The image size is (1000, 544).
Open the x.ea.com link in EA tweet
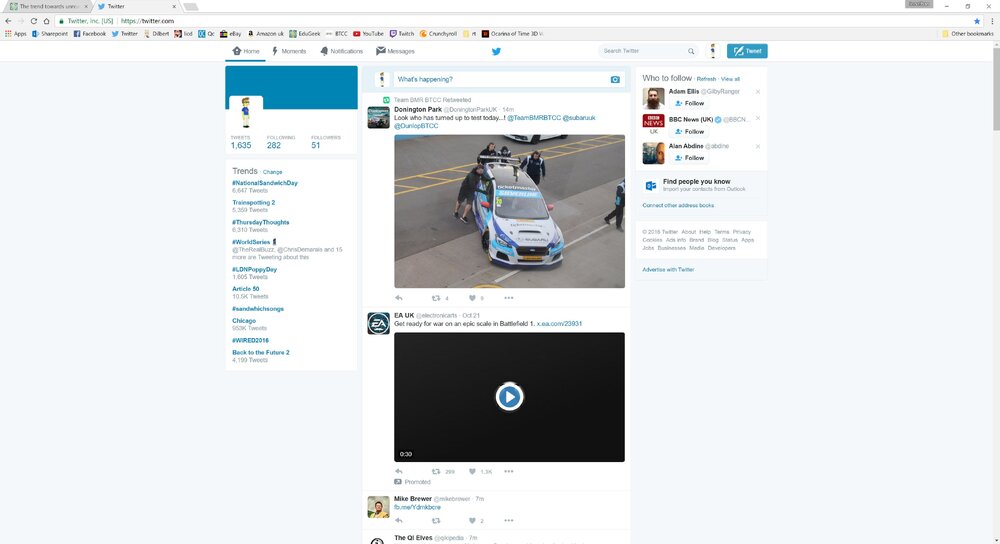(559, 323)
